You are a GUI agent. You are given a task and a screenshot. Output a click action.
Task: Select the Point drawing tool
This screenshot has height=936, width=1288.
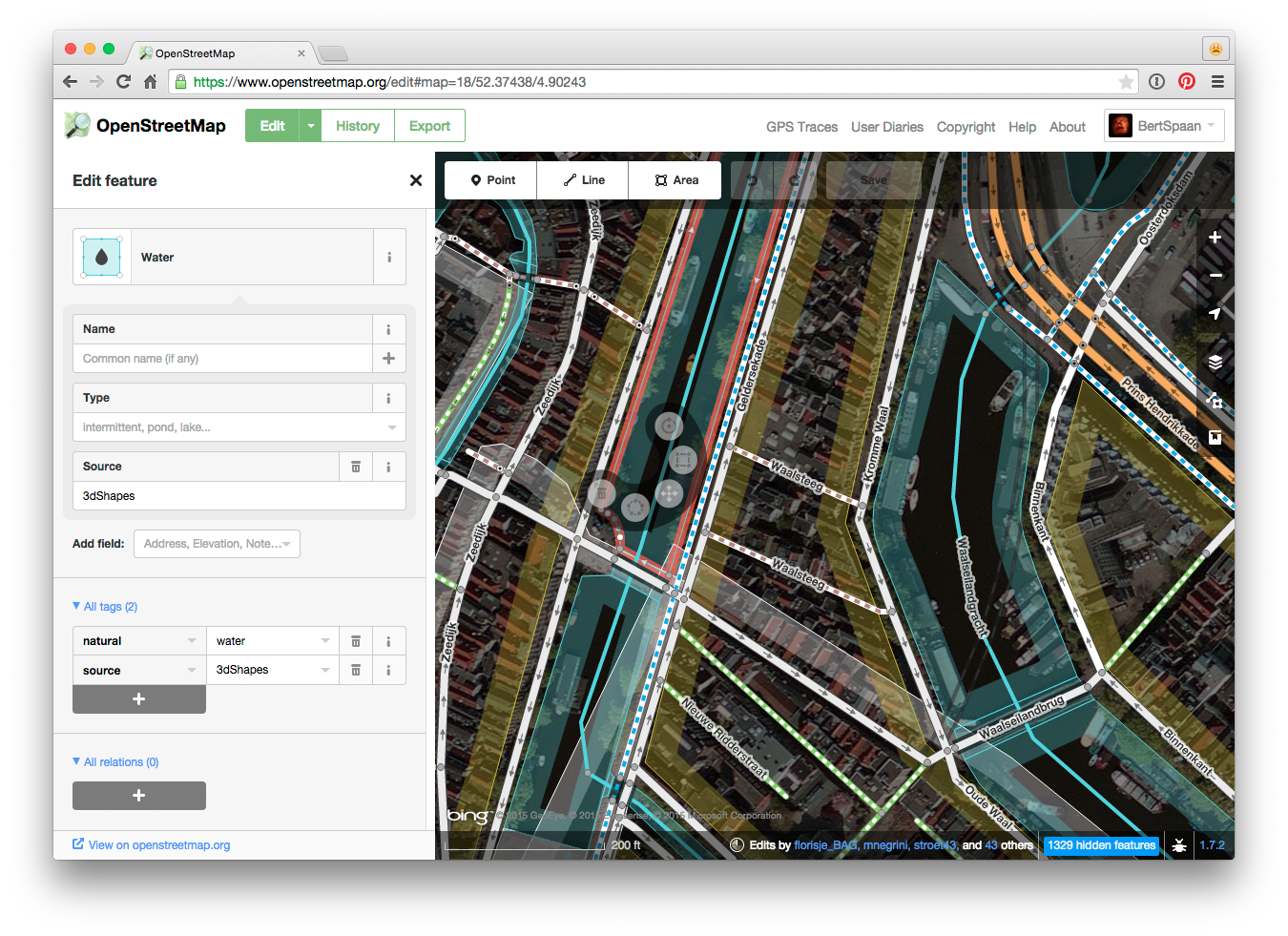(x=491, y=180)
